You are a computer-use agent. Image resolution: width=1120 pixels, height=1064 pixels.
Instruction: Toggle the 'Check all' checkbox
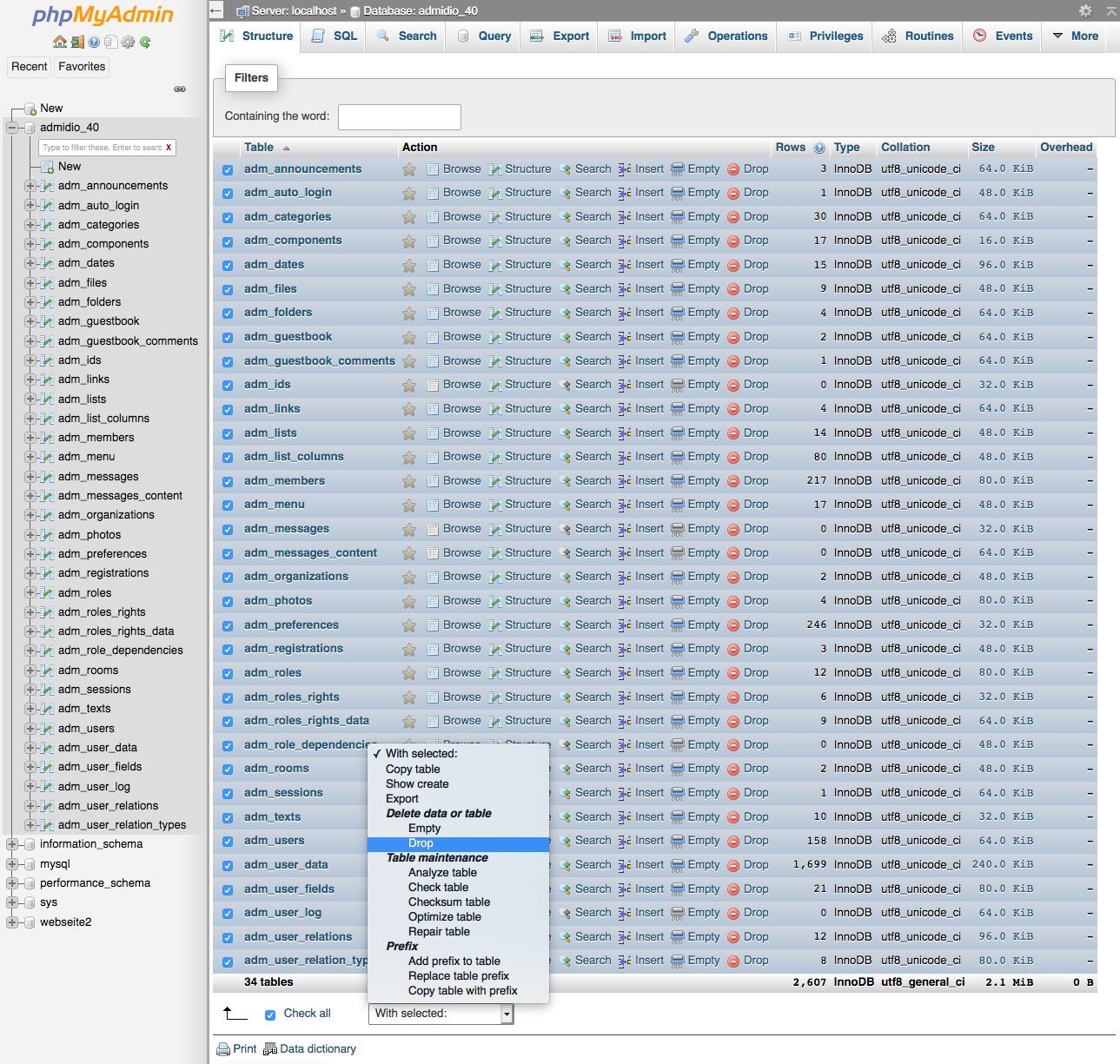pyautogui.click(x=270, y=1014)
